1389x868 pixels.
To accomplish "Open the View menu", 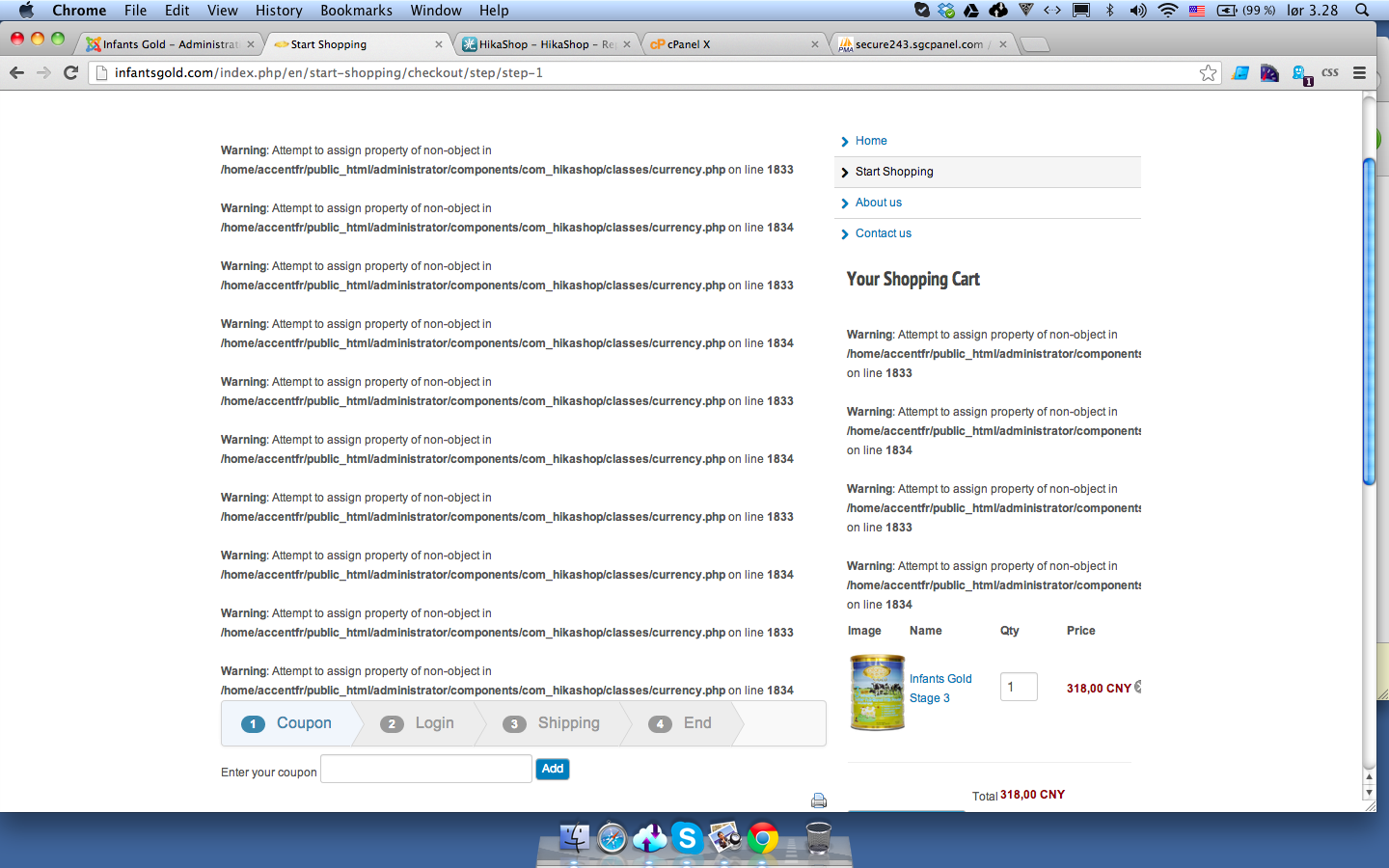I will (223, 11).
